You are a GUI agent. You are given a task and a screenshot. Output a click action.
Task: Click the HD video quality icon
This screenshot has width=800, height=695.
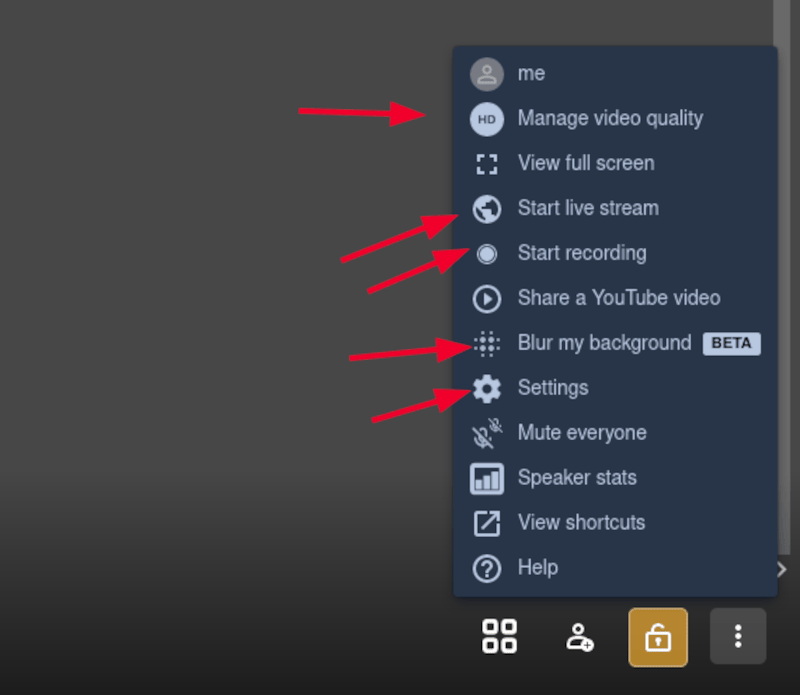coord(487,119)
